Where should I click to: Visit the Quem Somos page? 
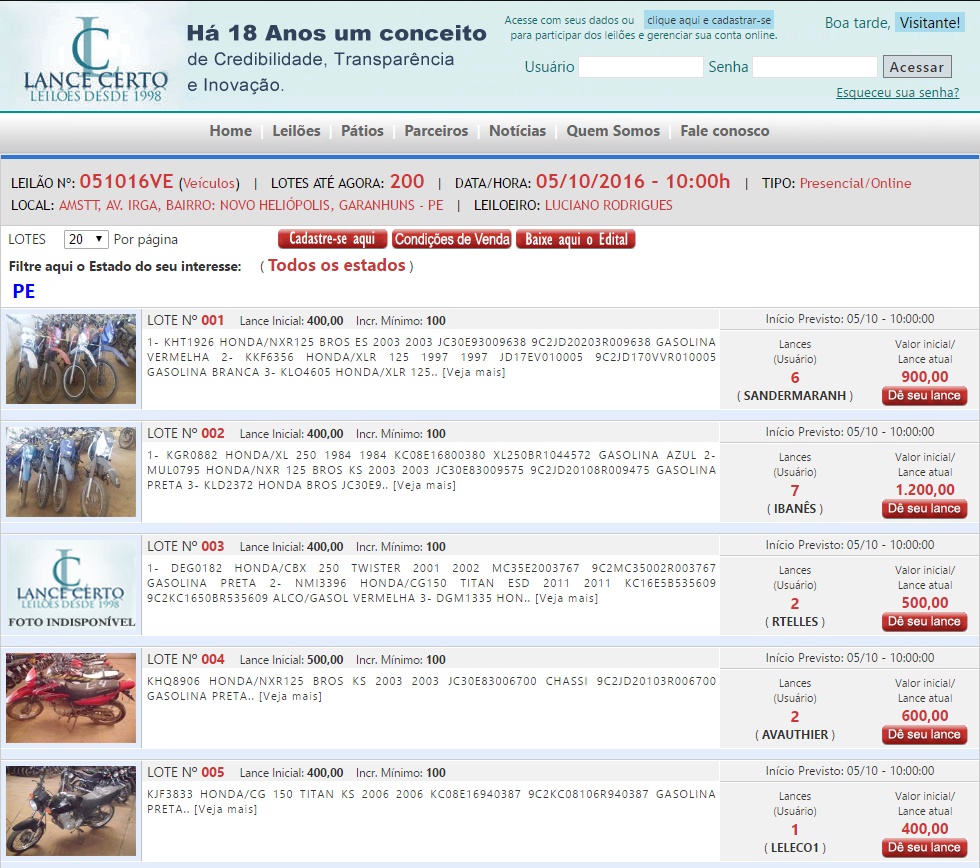pos(613,131)
